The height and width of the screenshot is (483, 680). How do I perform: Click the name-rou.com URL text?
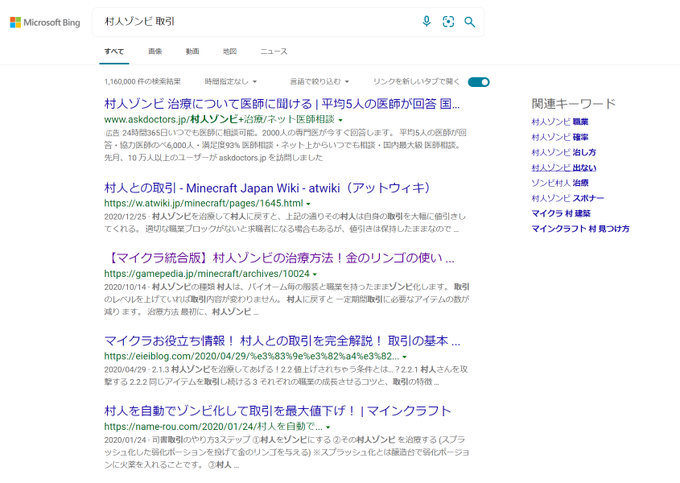pos(213,427)
